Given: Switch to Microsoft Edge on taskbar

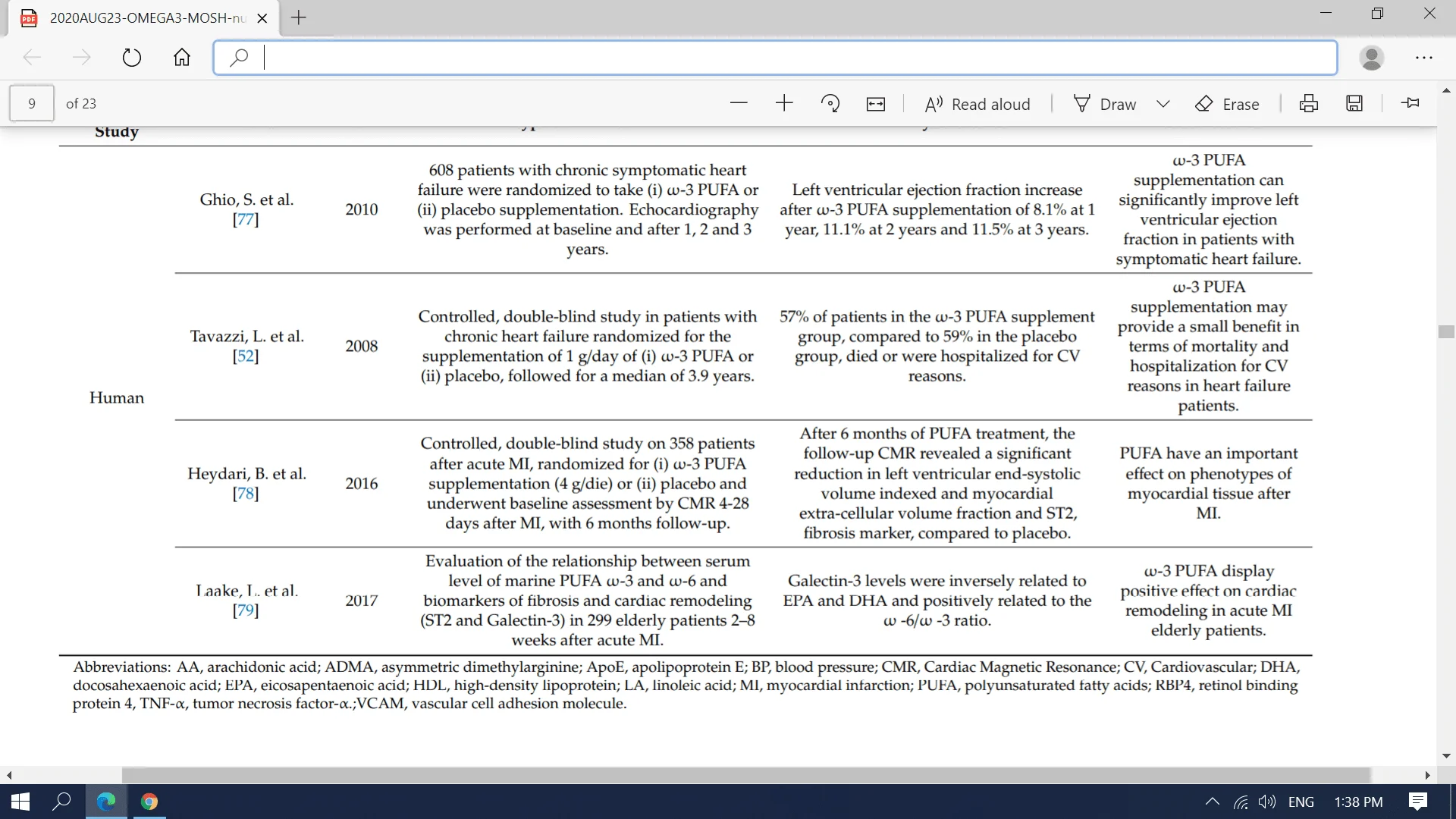Looking at the screenshot, I should click(x=106, y=802).
